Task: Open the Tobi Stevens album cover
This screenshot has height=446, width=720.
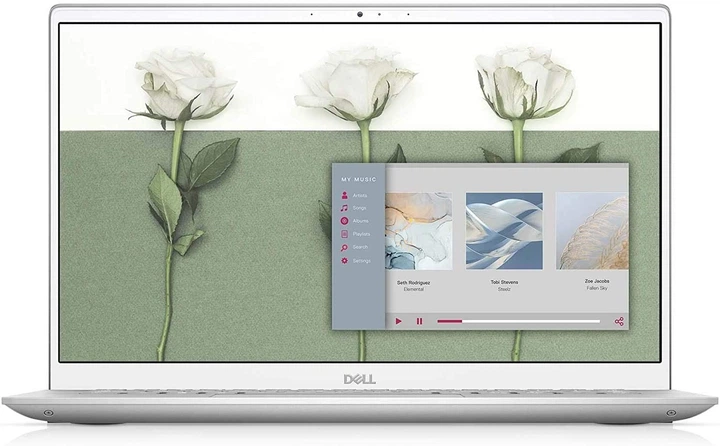Action: click(504, 231)
